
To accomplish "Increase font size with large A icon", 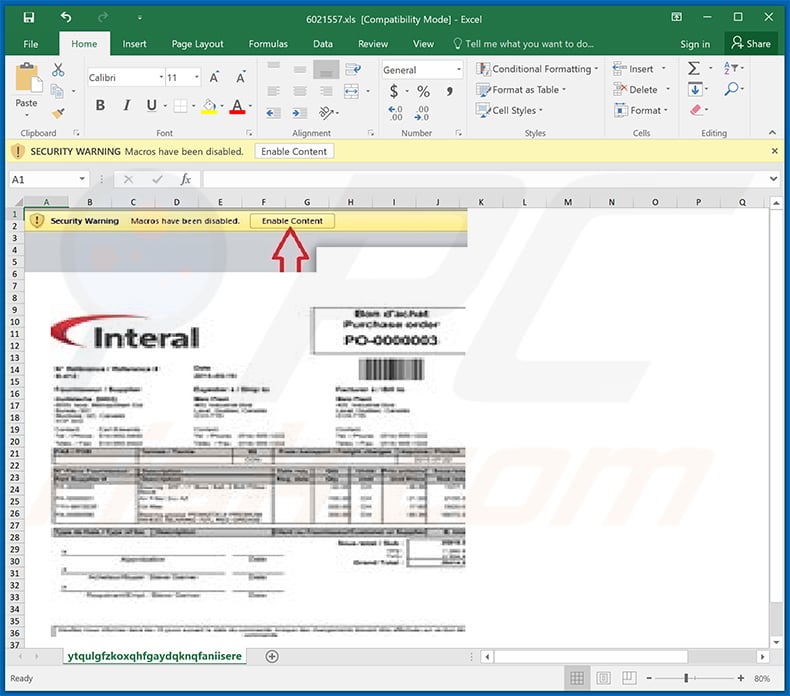I will pyautogui.click(x=215, y=77).
